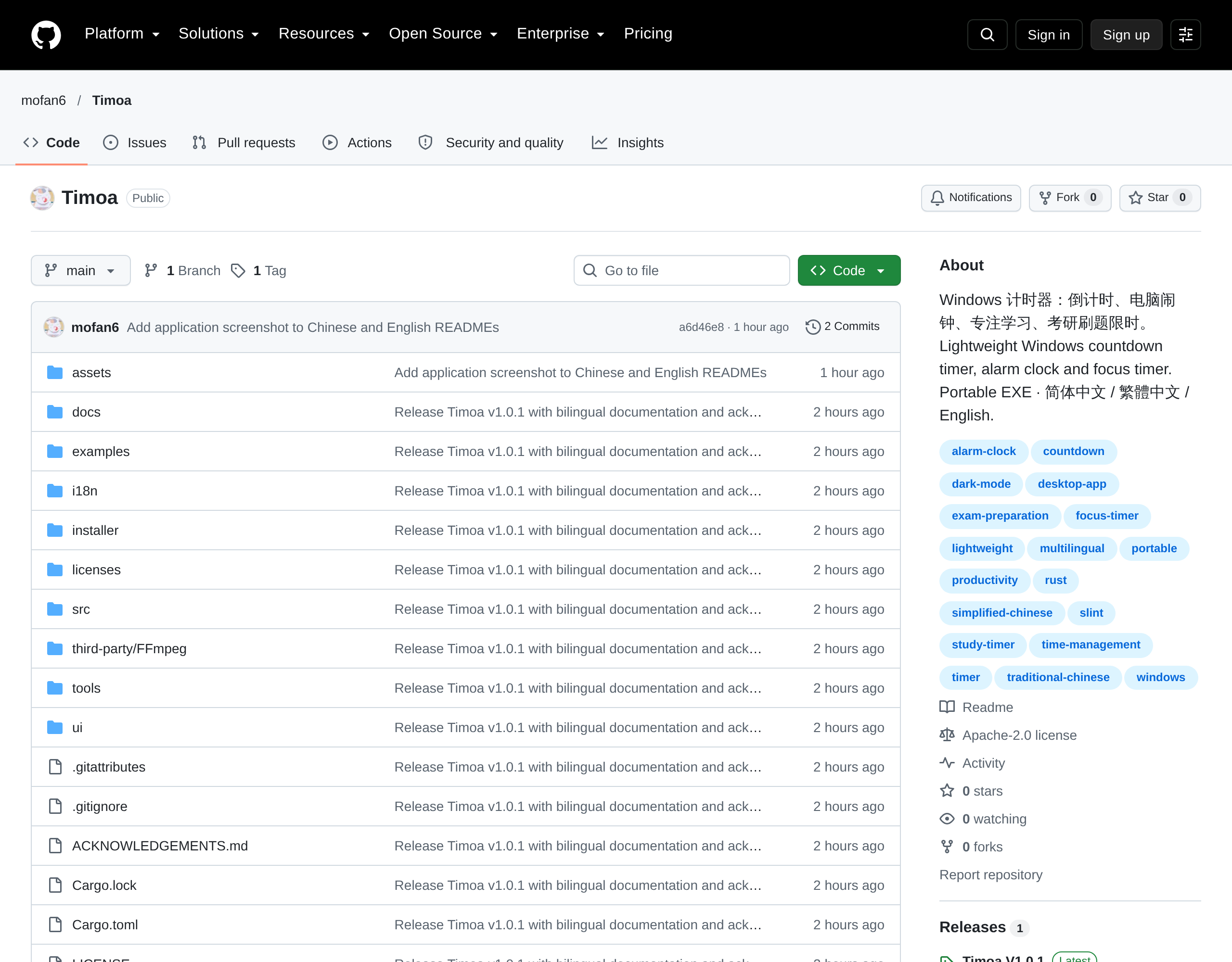Open the Insights tab

pyautogui.click(x=628, y=143)
